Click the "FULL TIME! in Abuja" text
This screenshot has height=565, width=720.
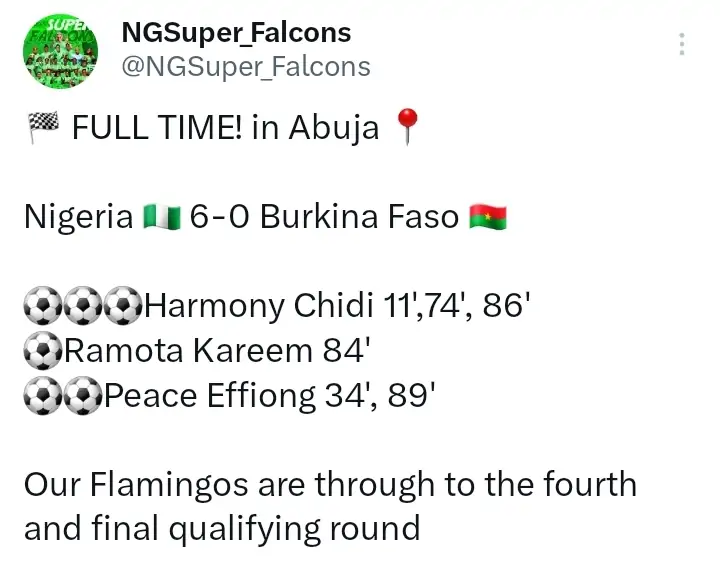pos(225,128)
